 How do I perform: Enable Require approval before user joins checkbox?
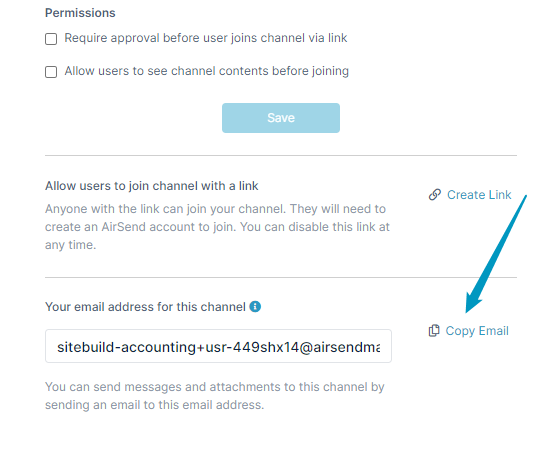51,39
